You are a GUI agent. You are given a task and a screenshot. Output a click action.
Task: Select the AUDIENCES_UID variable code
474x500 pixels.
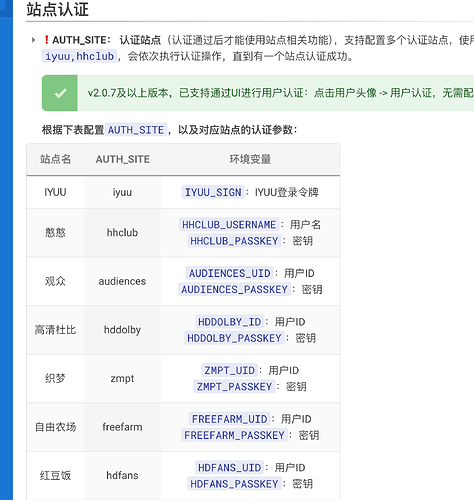[x=230, y=273]
